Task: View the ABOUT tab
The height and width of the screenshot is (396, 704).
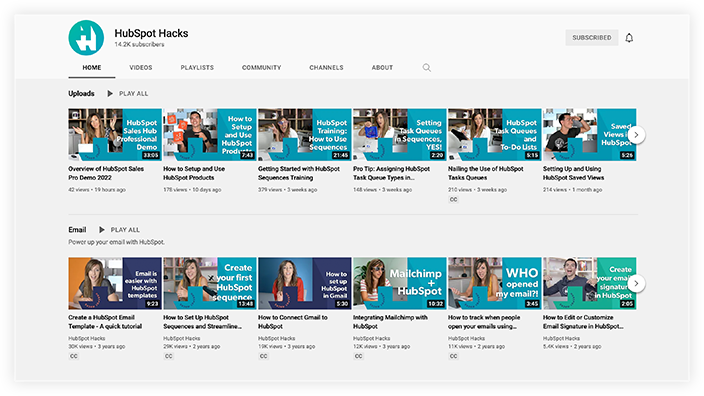Action: pos(382,67)
